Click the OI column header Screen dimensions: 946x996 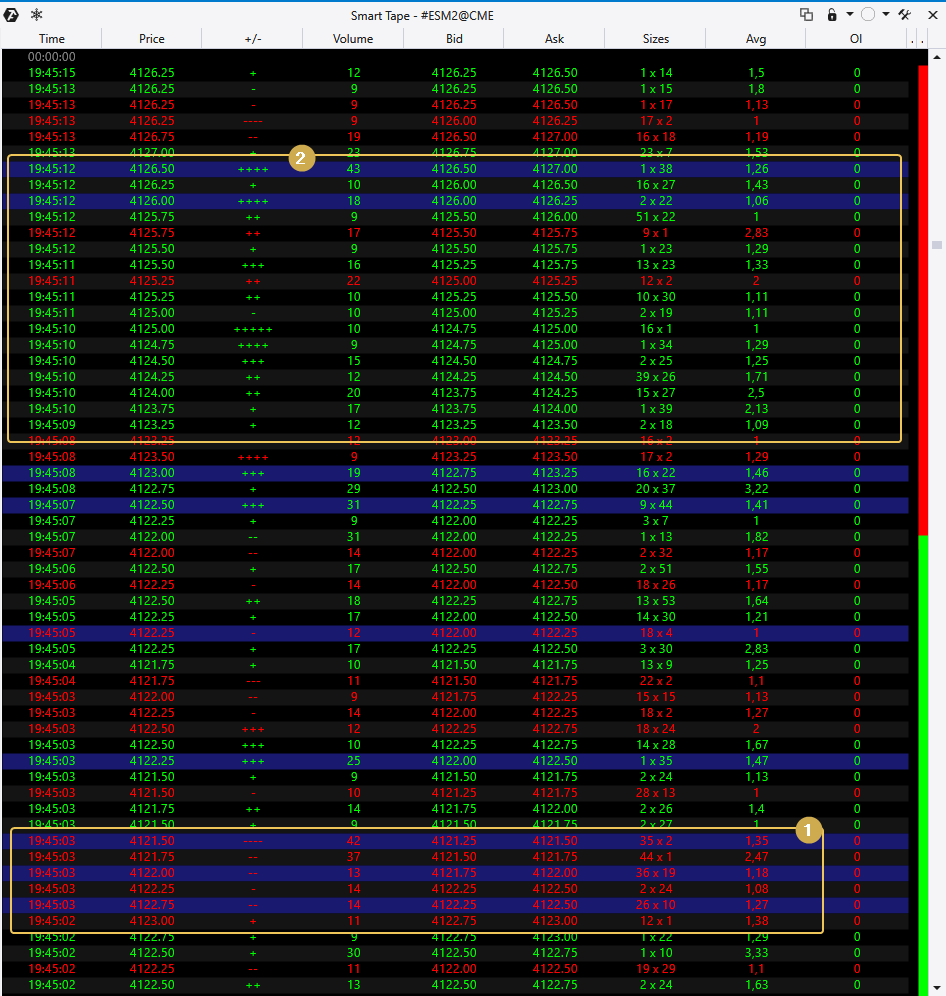coord(856,39)
